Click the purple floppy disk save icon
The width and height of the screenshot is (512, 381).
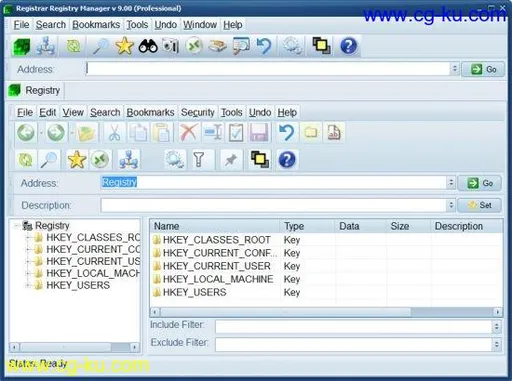click(x=259, y=133)
